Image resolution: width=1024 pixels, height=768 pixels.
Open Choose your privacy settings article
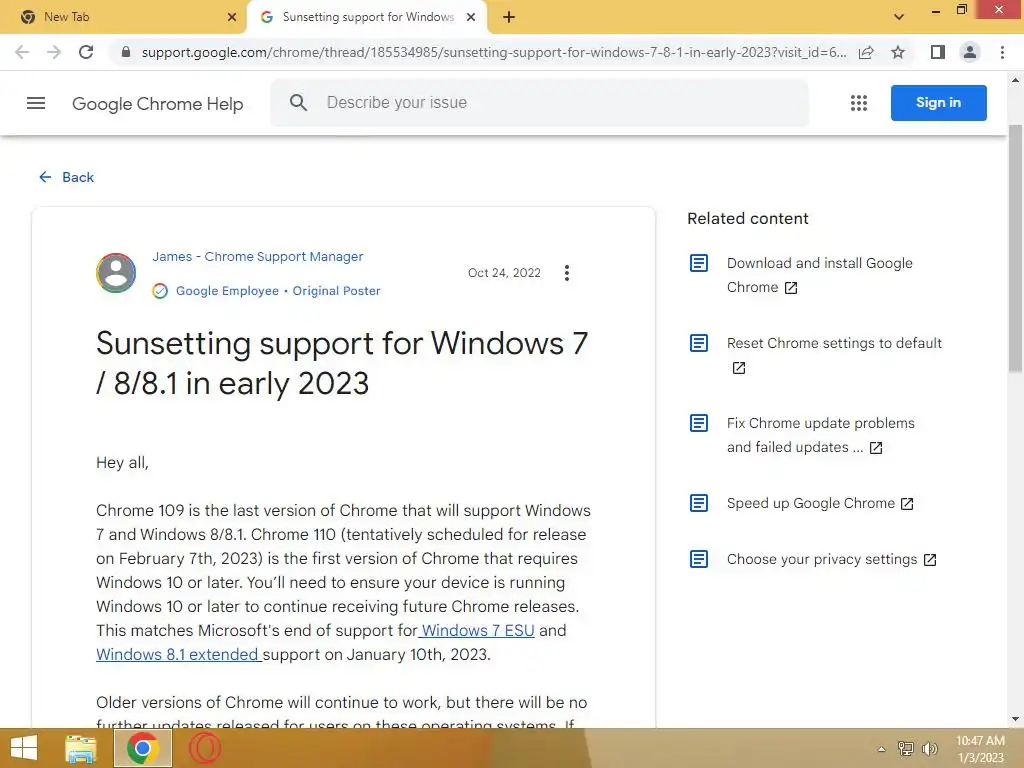831,559
